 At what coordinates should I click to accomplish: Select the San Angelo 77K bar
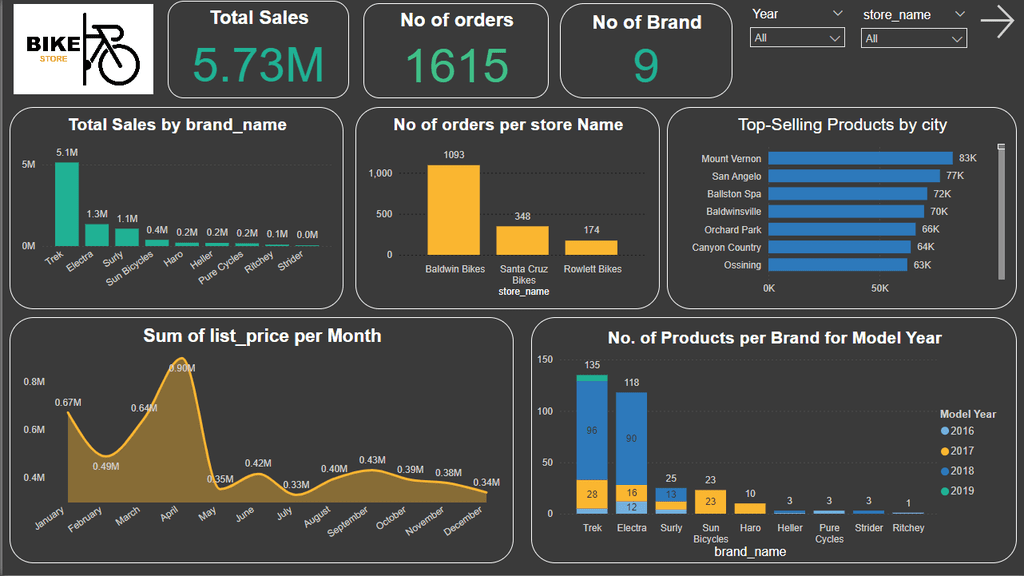click(x=854, y=176)
